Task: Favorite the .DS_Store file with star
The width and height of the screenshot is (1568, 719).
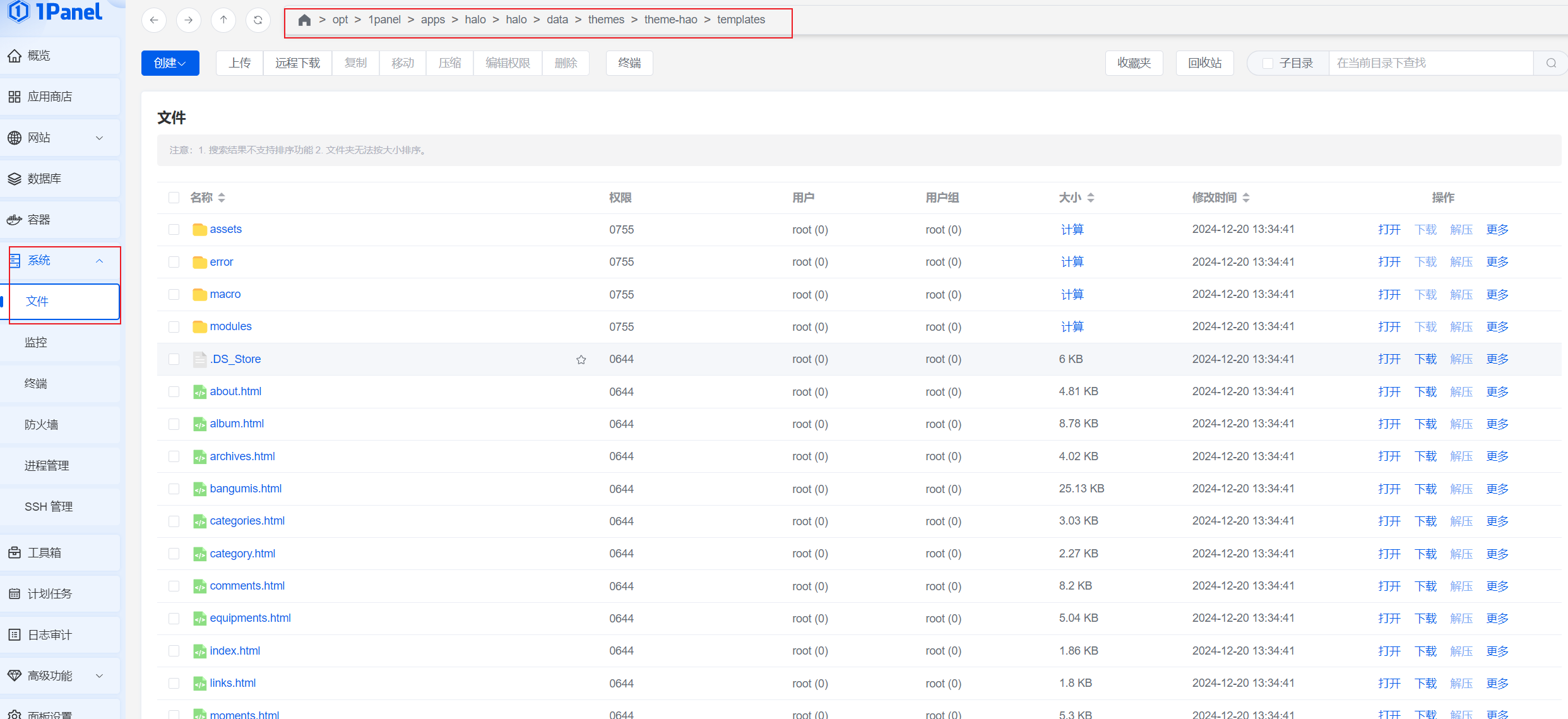Action: tap(581, 360)
